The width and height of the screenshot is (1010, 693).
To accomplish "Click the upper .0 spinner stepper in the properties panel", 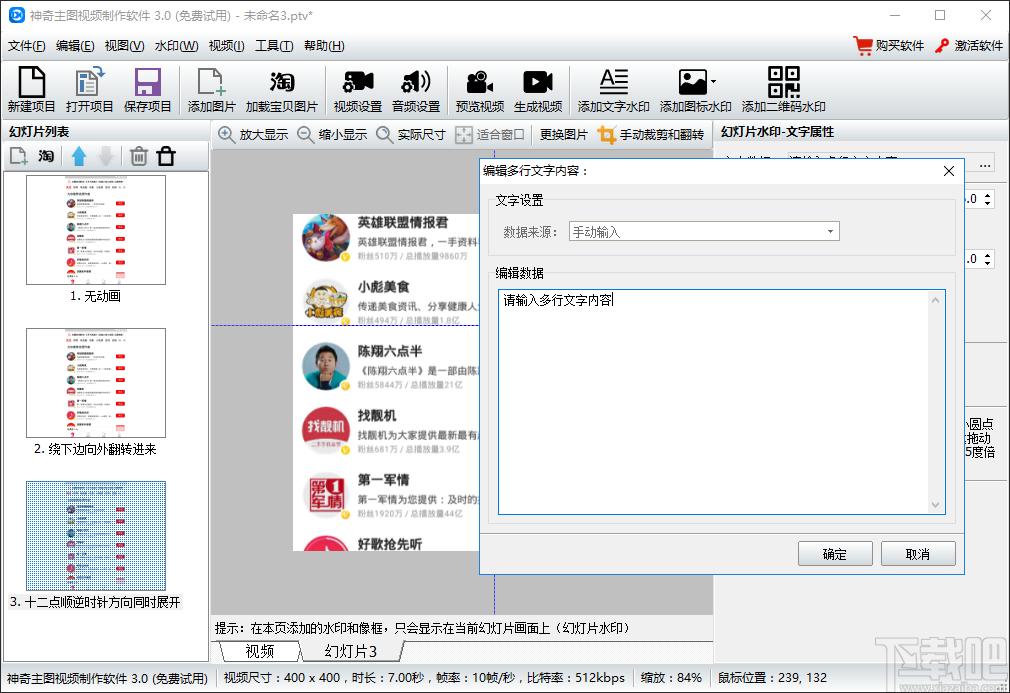I will pyautogui.click(x=987, y=199).
